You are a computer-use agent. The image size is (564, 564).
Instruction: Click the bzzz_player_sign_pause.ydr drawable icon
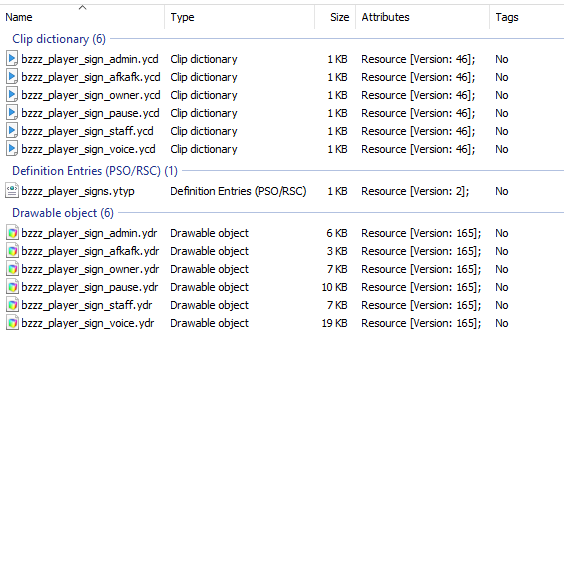[12, 287]
